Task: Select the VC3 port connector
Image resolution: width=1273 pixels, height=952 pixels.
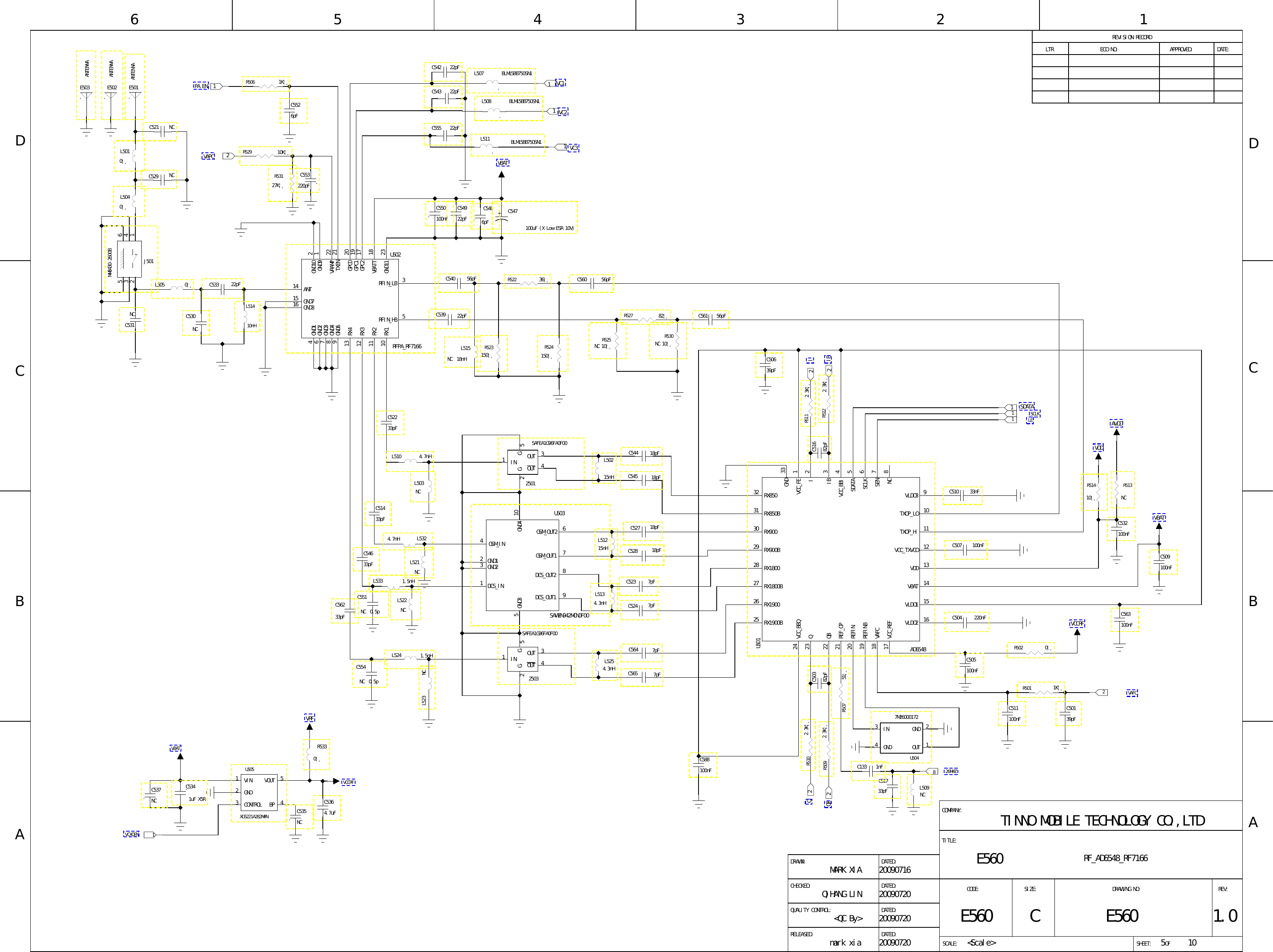Action: click(560, 147)
